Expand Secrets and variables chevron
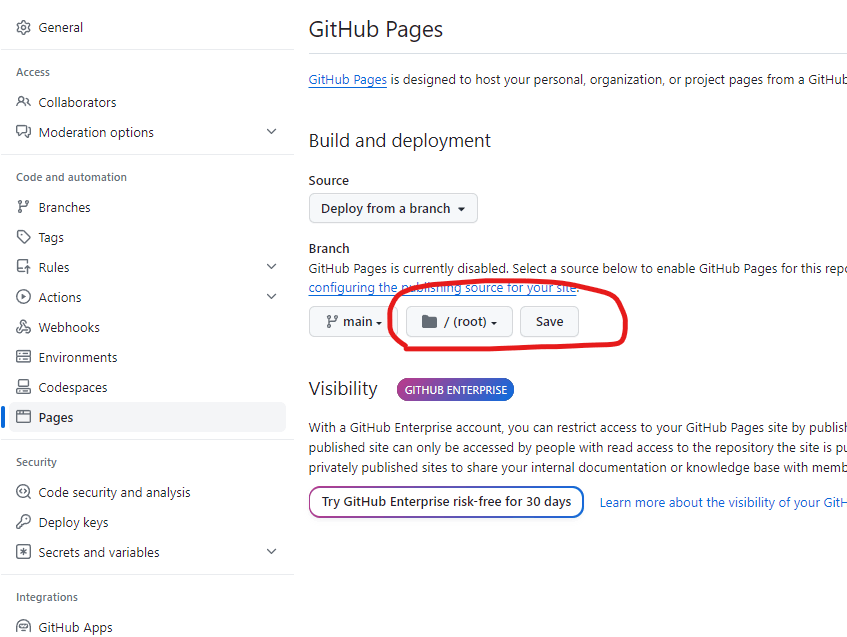Screen dimensions: 847x637 (x=272, y=551)
